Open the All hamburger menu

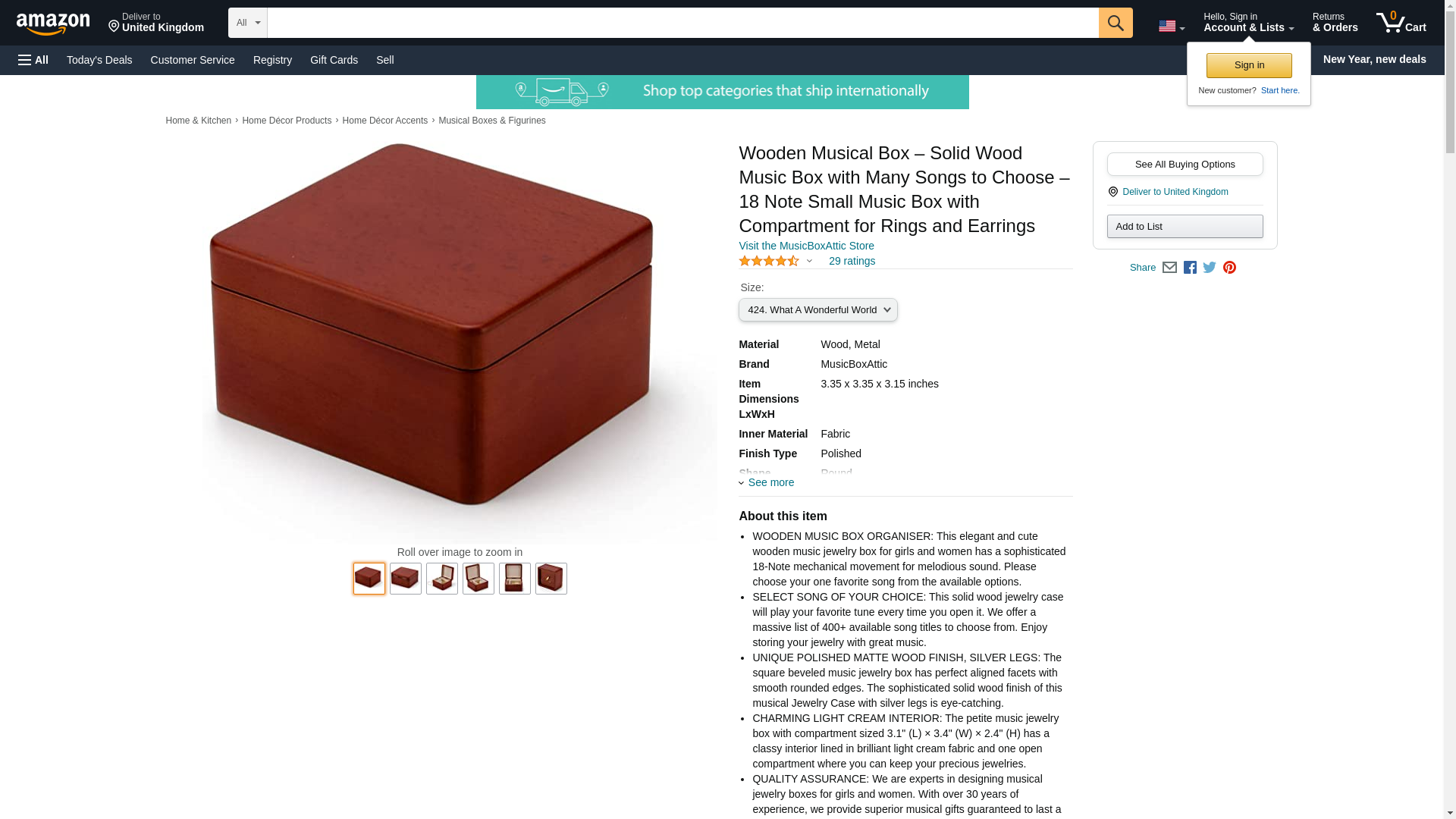[33, 60]
